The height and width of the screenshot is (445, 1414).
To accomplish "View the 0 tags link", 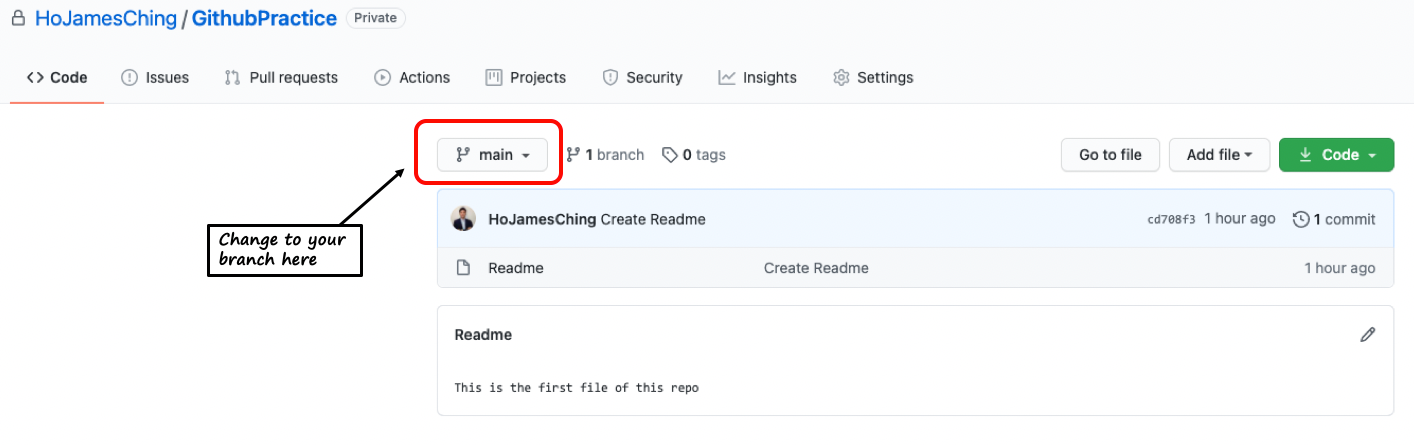I will 694,155.
